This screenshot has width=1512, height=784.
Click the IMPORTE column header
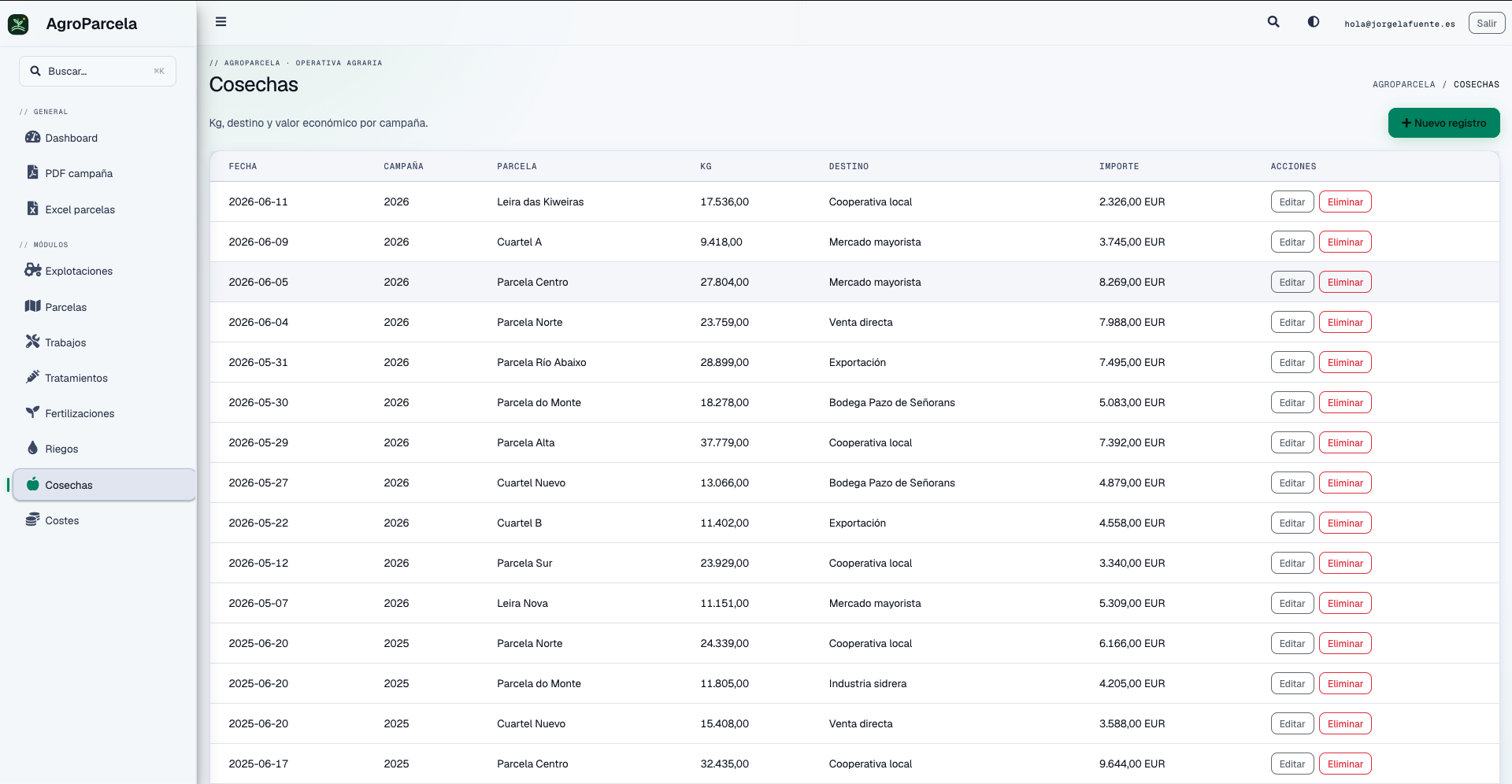[1119, 166]
